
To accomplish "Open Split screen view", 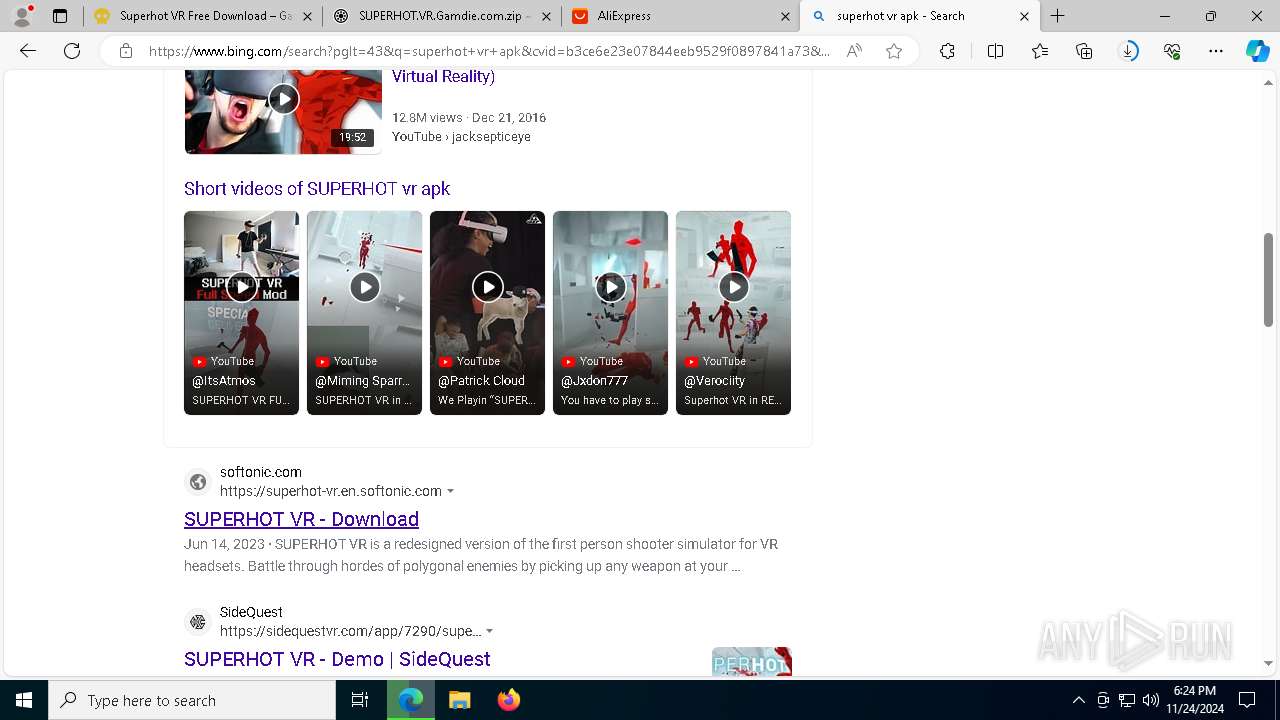I will pos(995,51).
